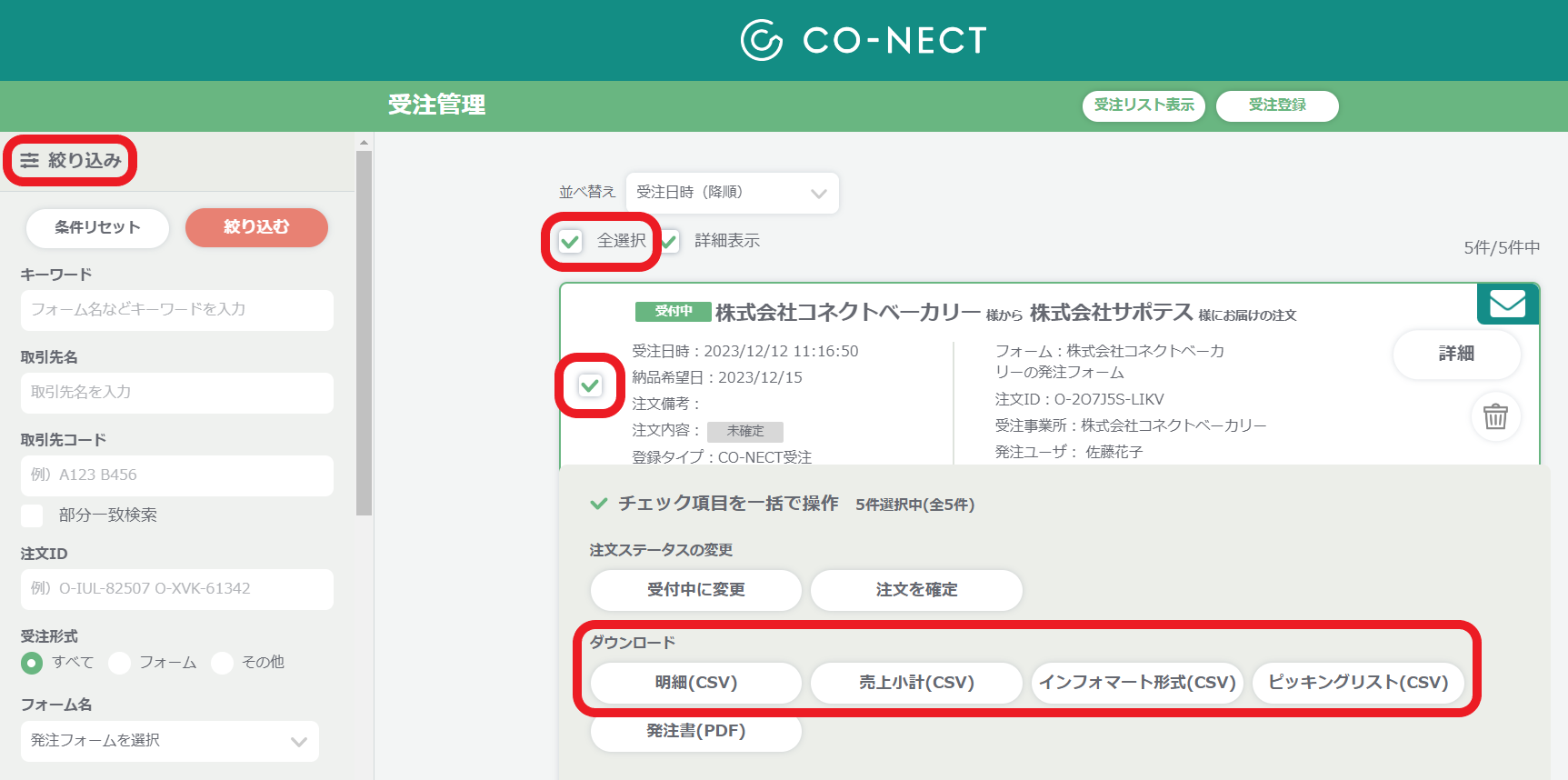Open order 詳細 button
This screenshot has height=780, width=1568.
coord(1456,354)
